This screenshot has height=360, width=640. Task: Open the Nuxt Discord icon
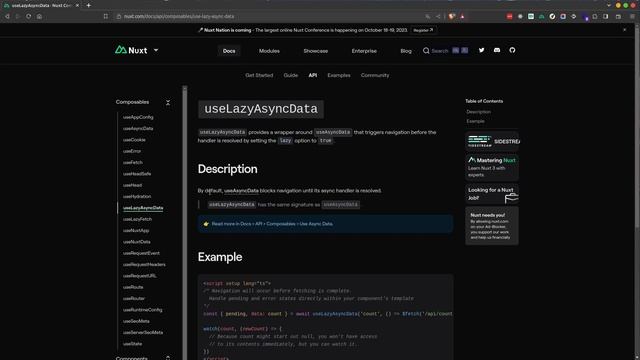coord(497,50)
